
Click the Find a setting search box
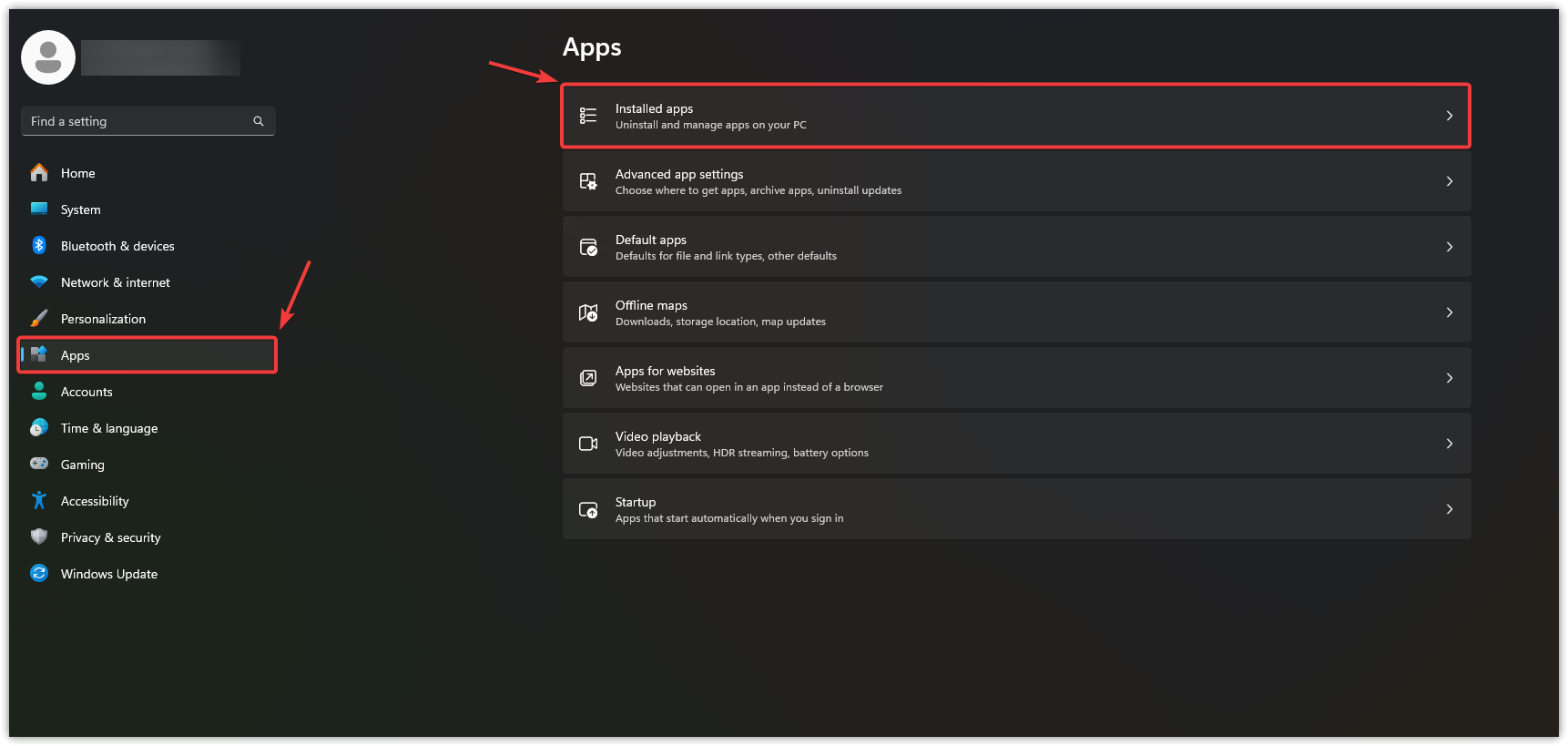tap(137, 121)
